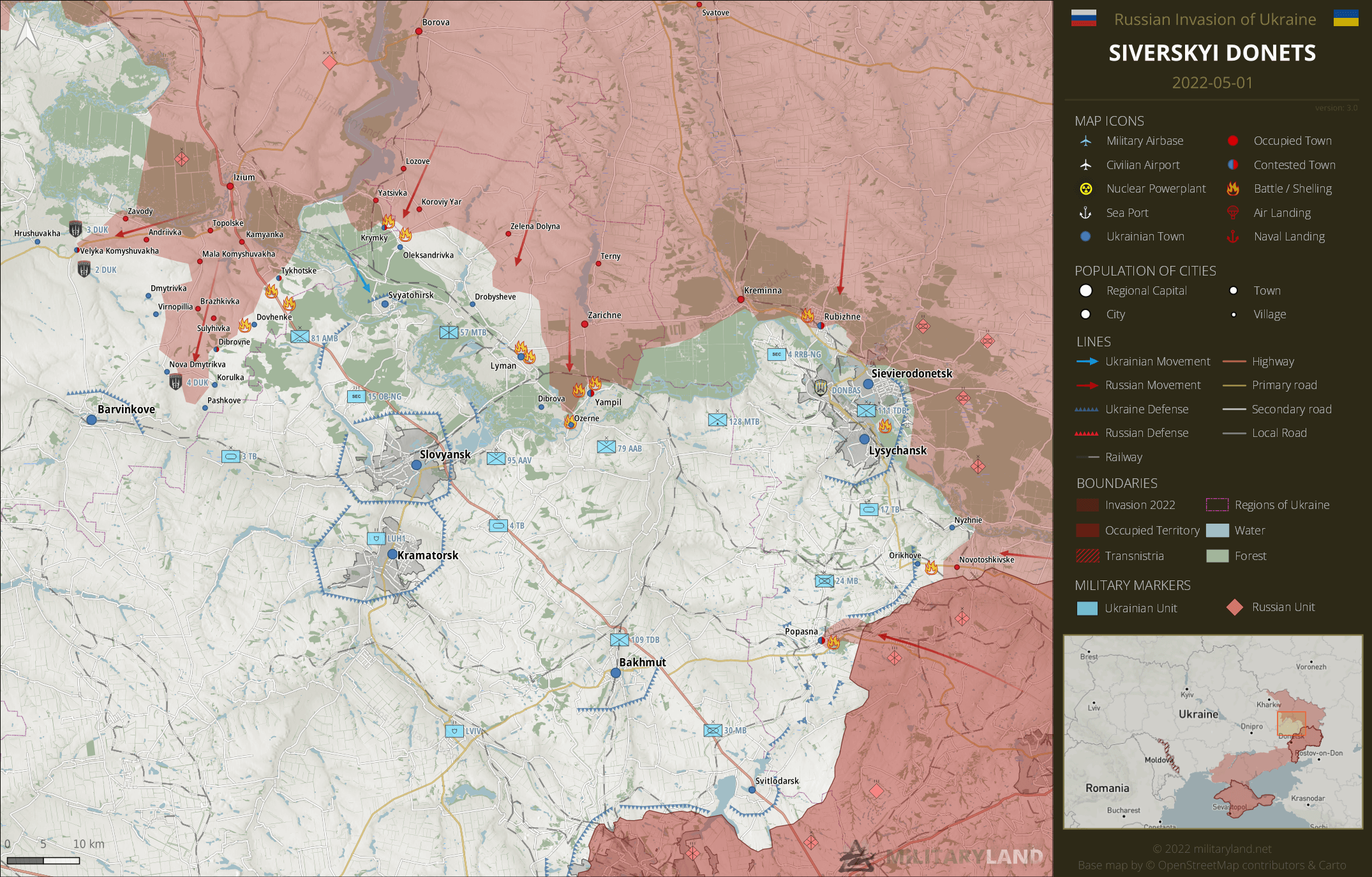The image size is (1372, 877).
Task: Click the Izium occupied town marker
Action: (230, 186)
